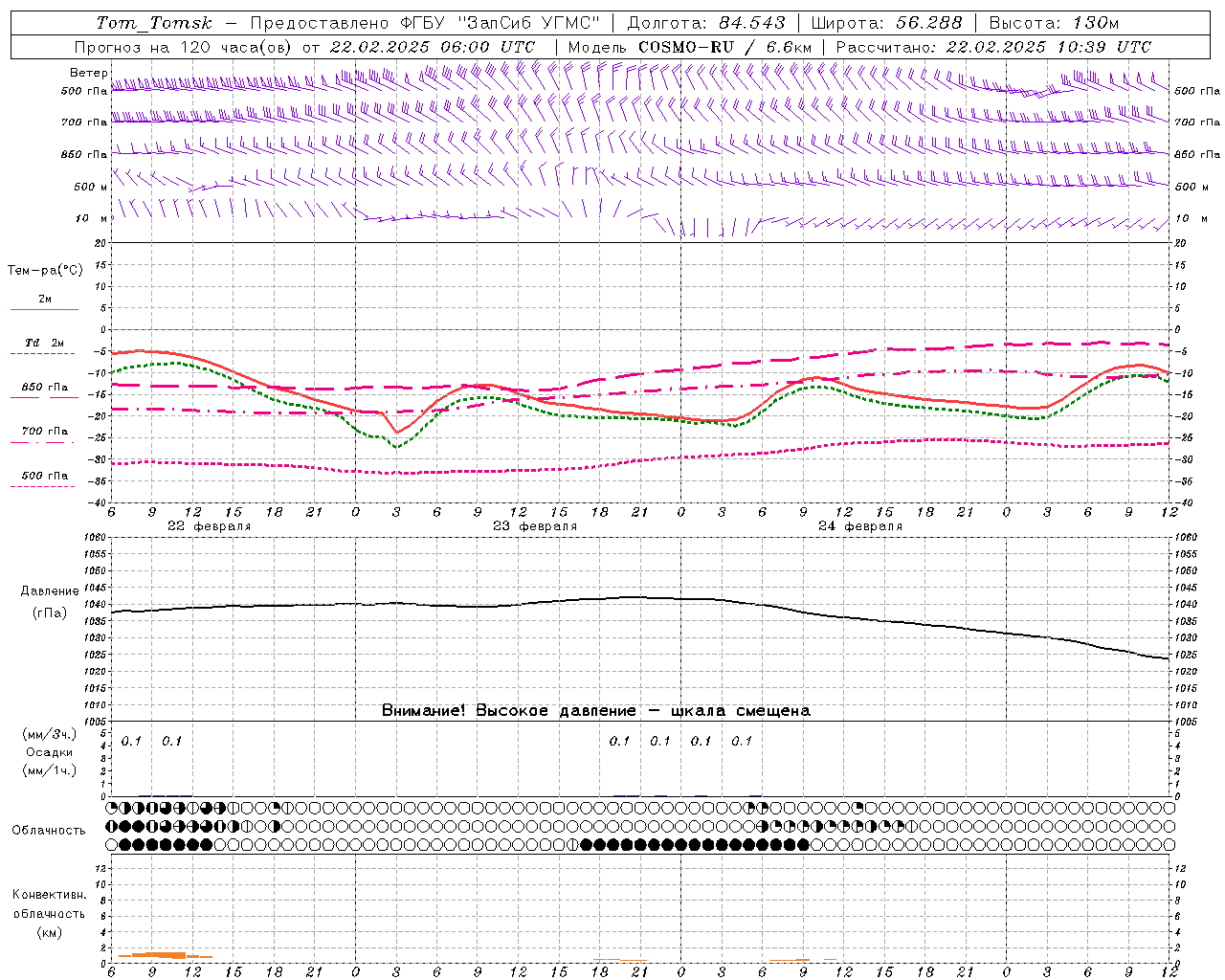
Task: Click the Предоставлено ФГБУ "ЗапСиб УГМС" provider text
Action: [425, 23]
